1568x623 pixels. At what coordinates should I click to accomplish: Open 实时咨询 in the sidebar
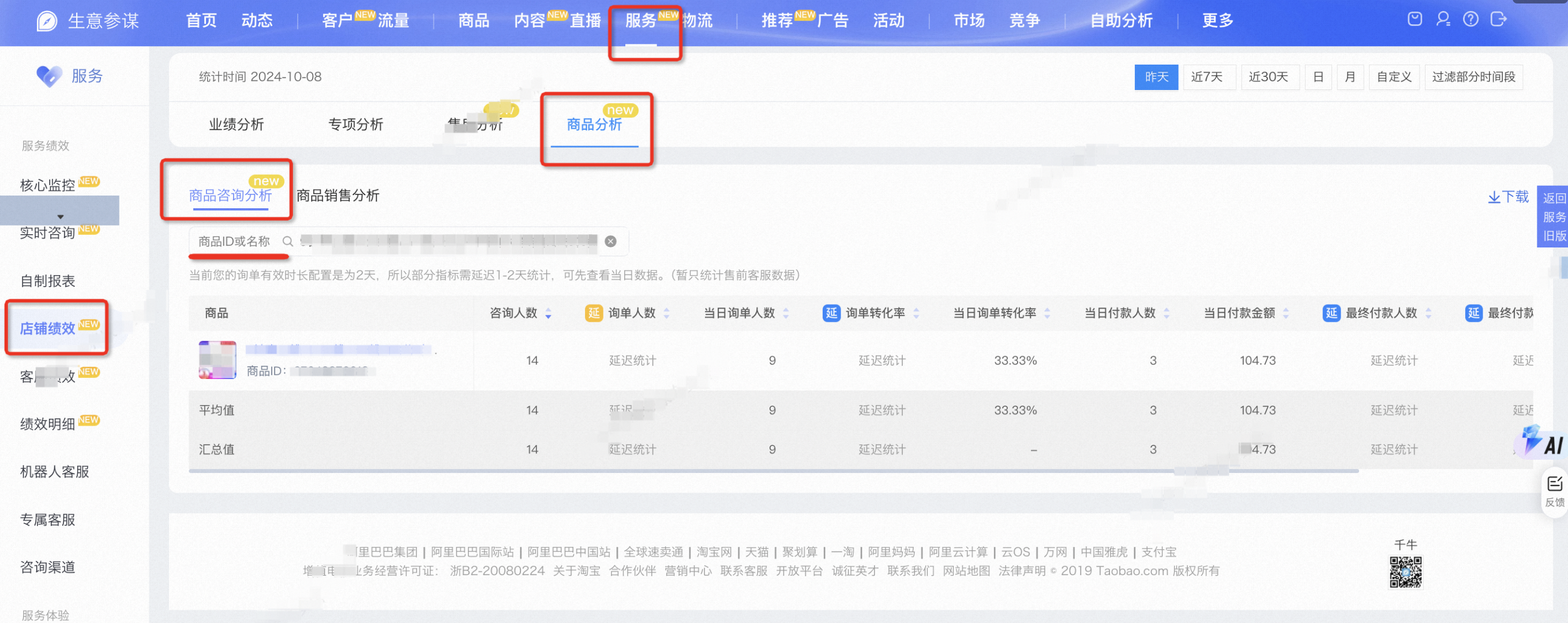47,233
